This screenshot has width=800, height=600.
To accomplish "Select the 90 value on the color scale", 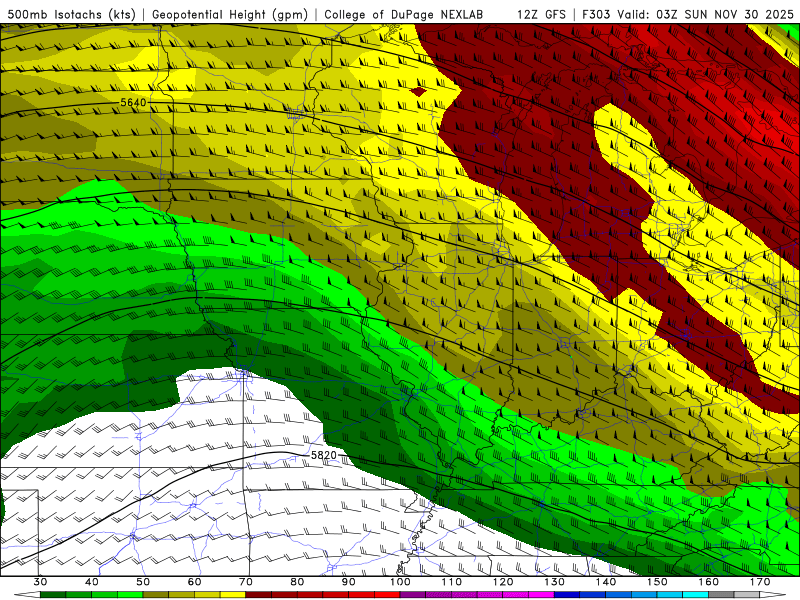I will tap(348, 582).
